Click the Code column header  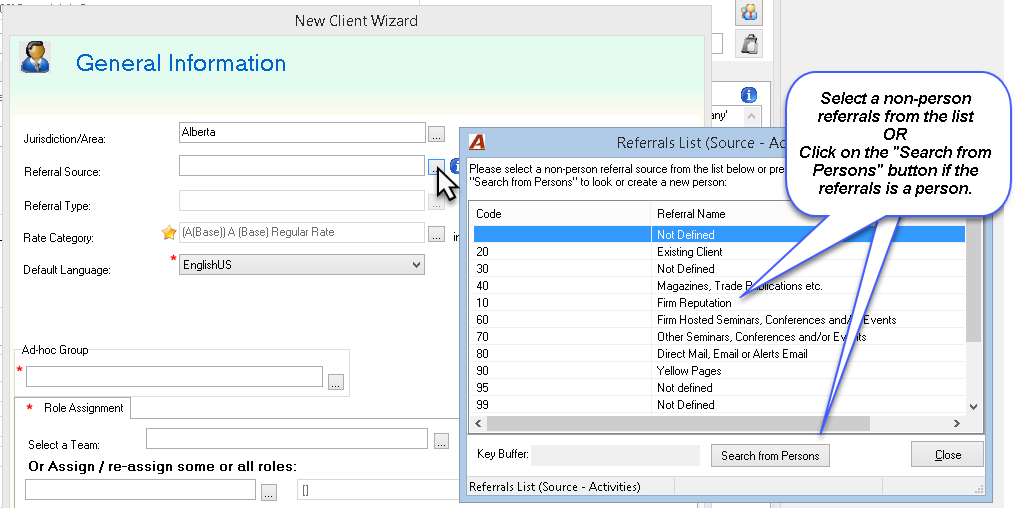(562, 214)
